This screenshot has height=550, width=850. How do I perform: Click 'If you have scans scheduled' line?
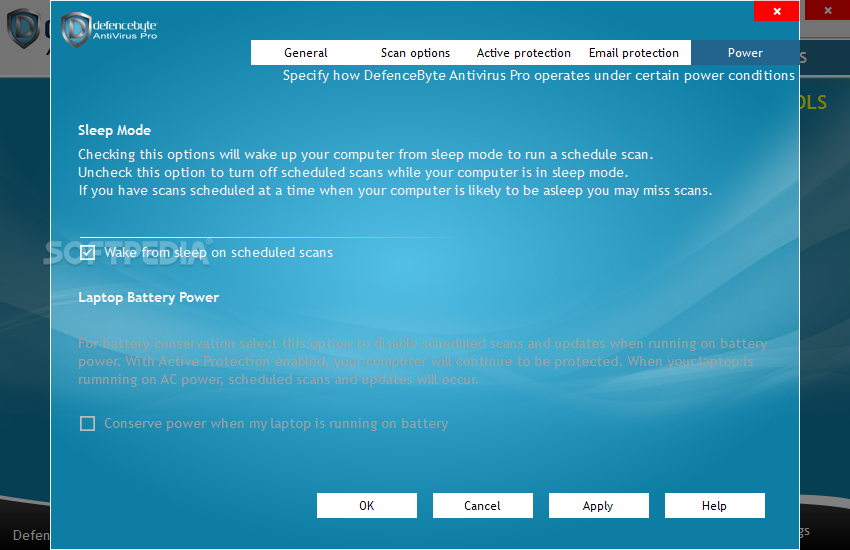coord(395,190)
